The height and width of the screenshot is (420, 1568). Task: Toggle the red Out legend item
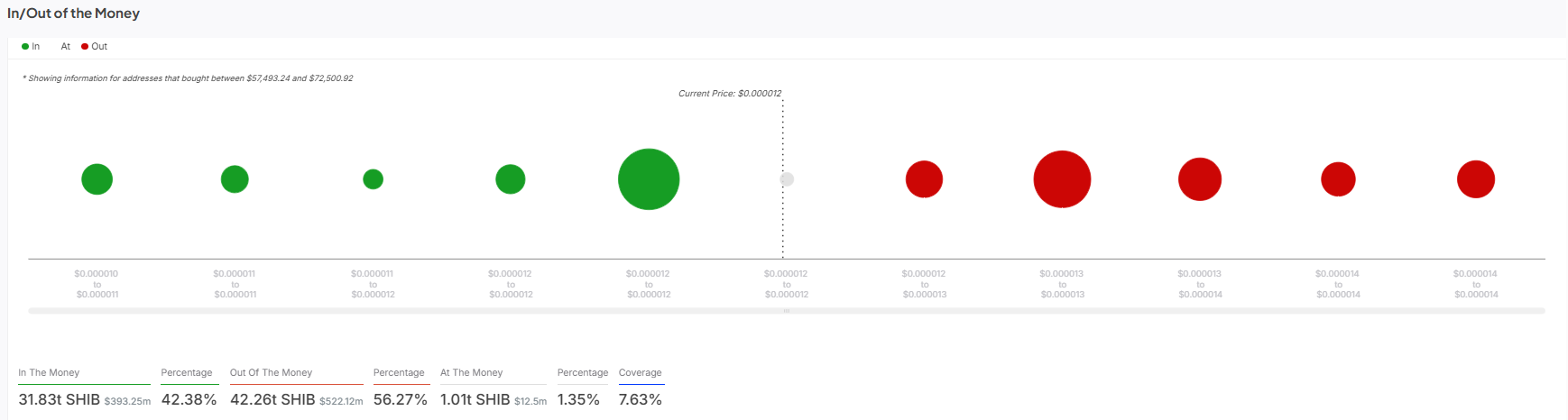(94, 47)
